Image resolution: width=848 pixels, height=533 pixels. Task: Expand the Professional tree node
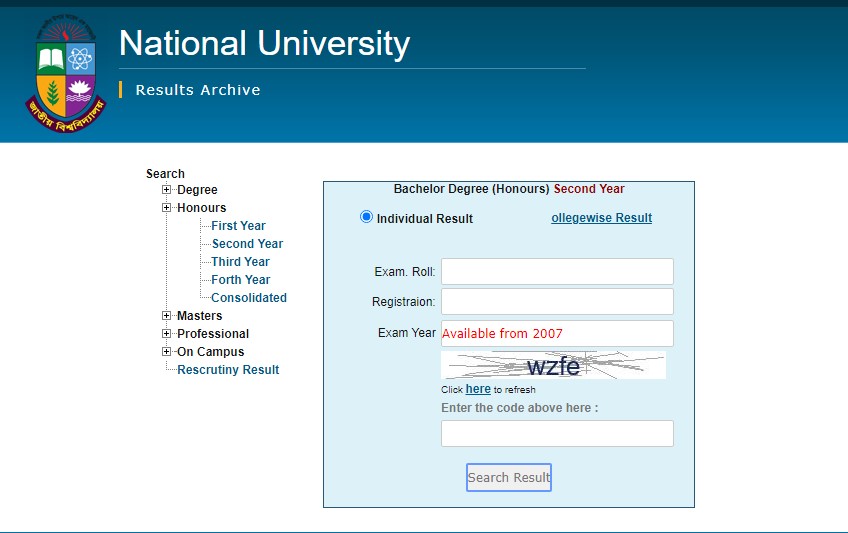167,334
